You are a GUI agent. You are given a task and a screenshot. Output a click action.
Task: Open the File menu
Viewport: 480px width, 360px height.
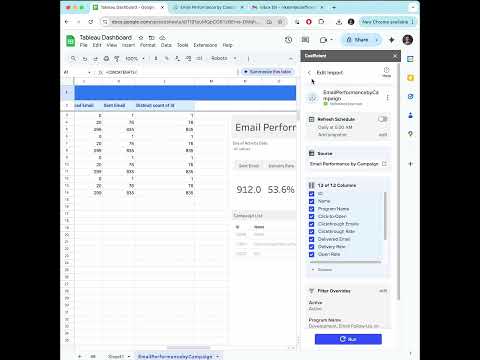click(x=83, y=45)
